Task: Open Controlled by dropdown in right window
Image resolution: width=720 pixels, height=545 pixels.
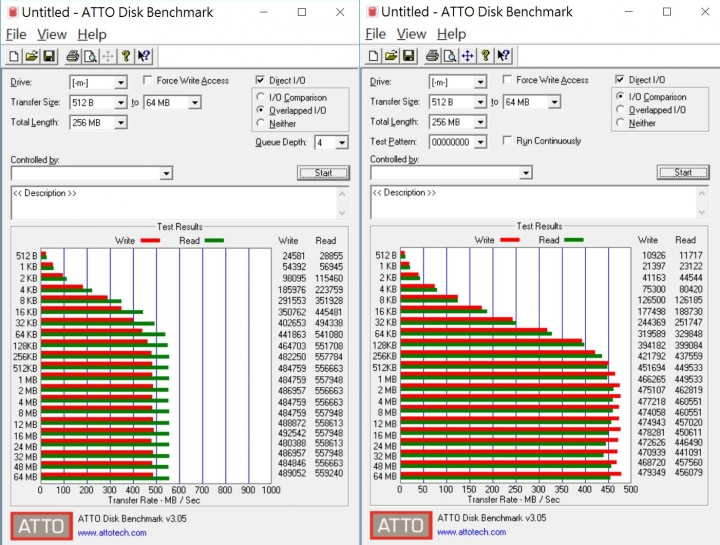Action: pos(526,173)
